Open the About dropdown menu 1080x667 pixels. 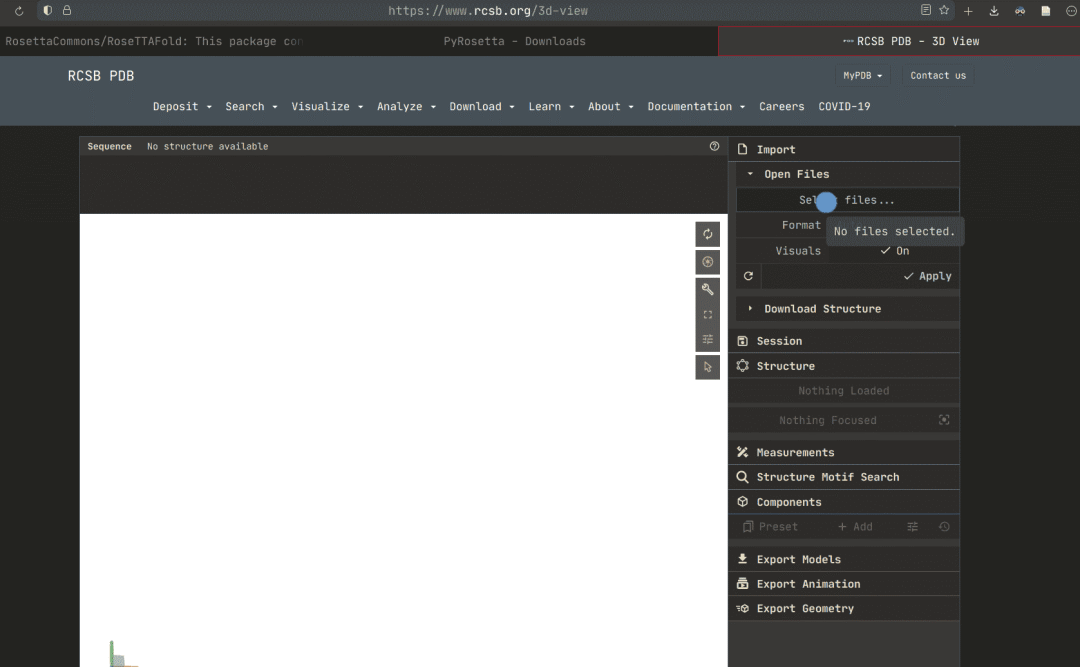[x=610, y=106]
